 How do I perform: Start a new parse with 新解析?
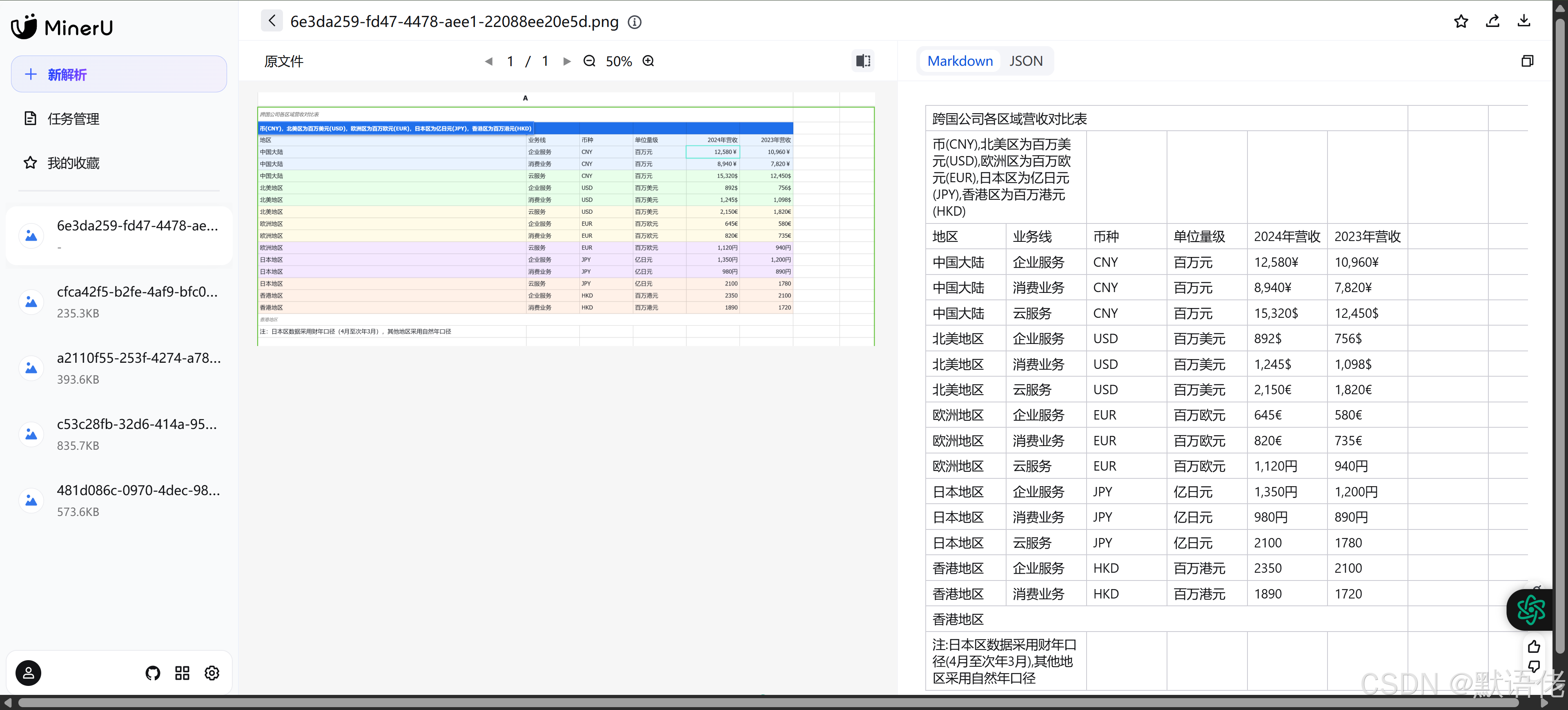tap(119, 74)
